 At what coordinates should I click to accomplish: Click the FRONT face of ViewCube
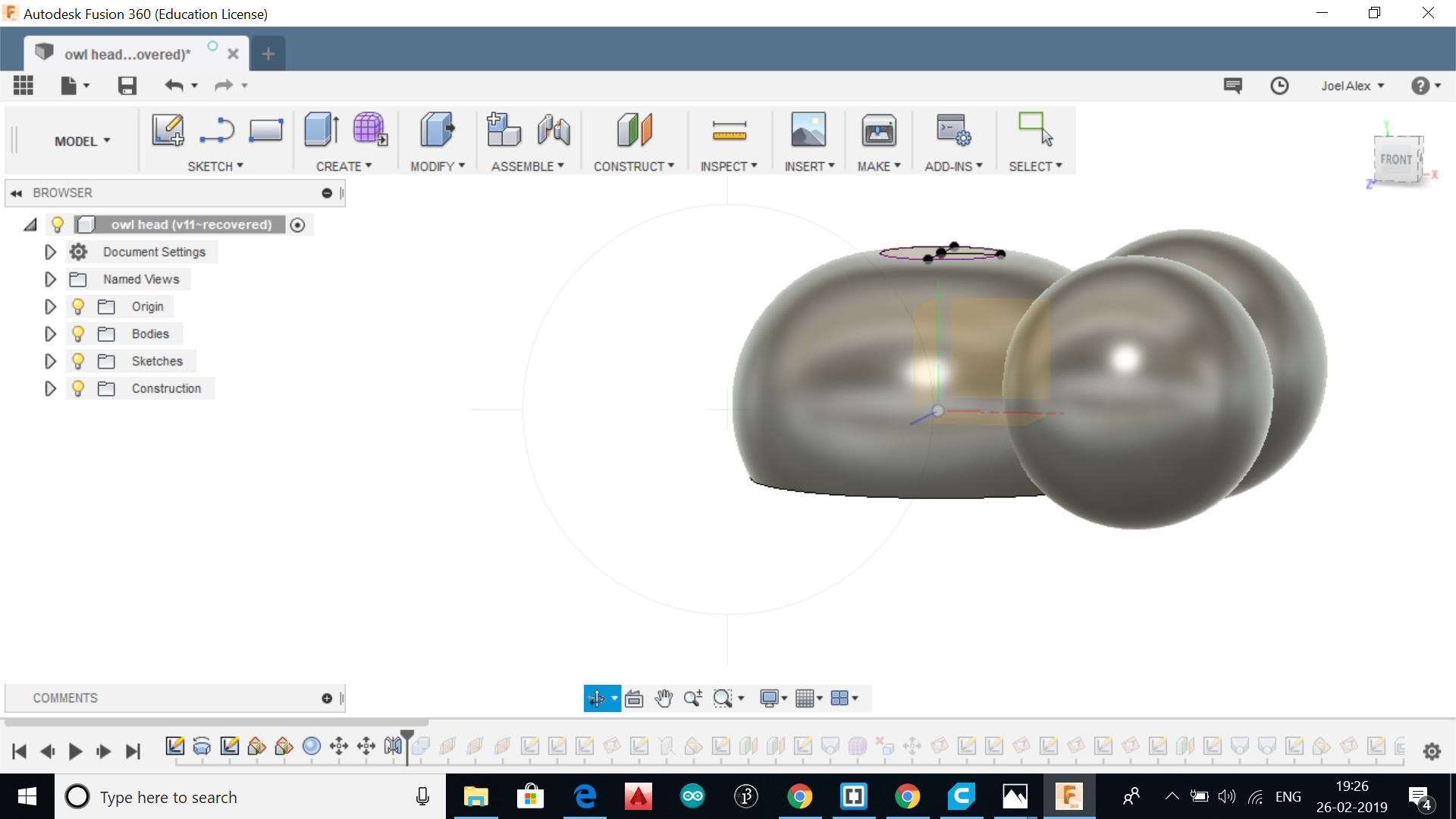click(x=1395, y=159)
